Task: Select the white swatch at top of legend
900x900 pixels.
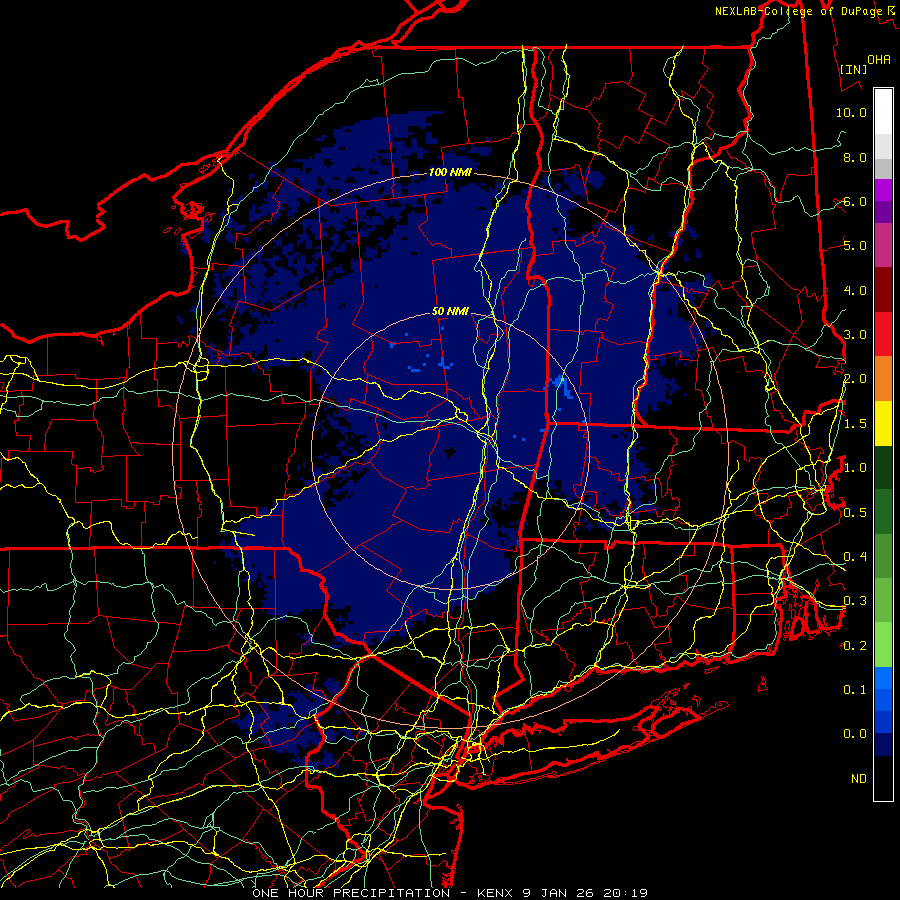Action: 883,112
